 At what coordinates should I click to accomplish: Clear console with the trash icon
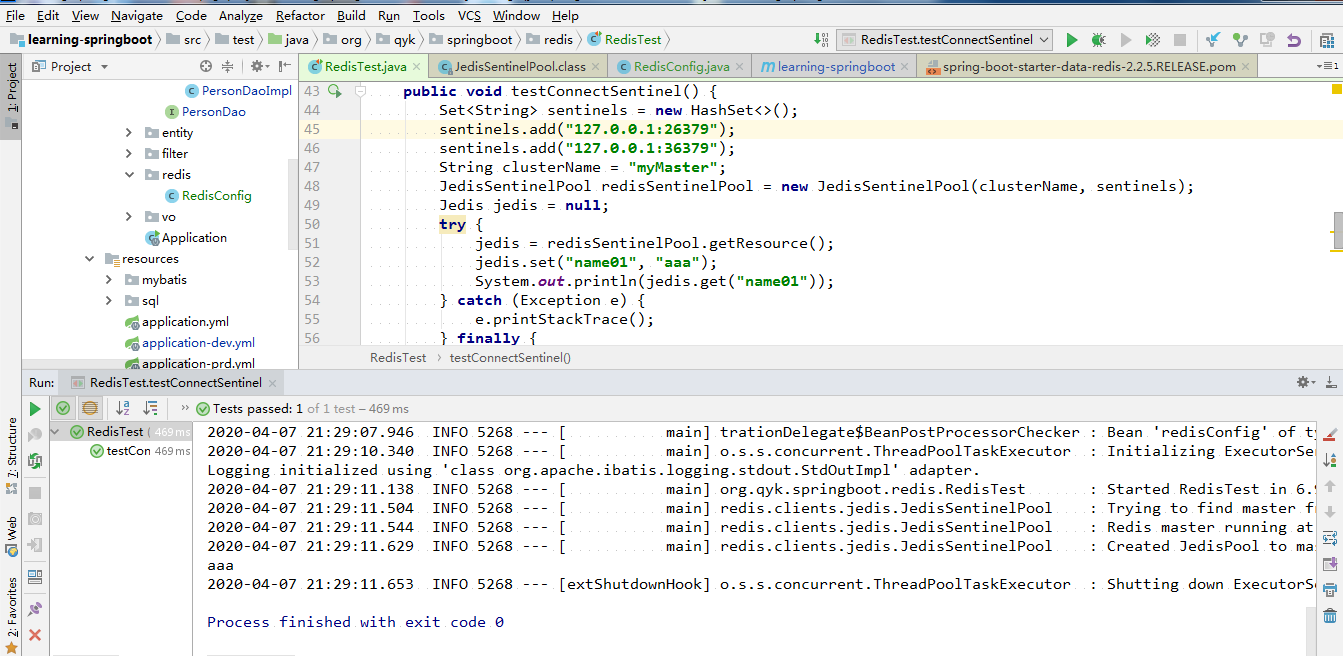click(x=1329, y=616)
